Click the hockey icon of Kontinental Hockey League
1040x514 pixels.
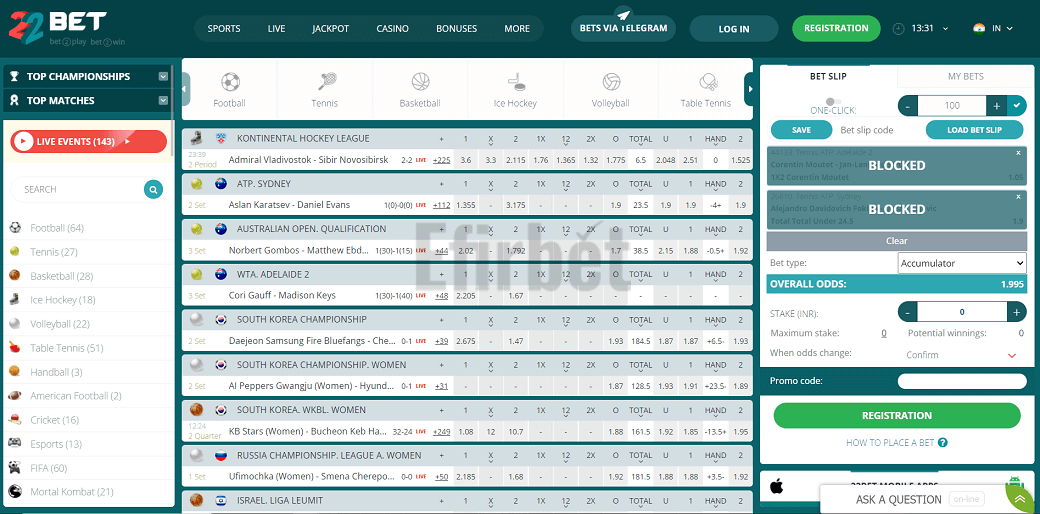tap(196, 139)
